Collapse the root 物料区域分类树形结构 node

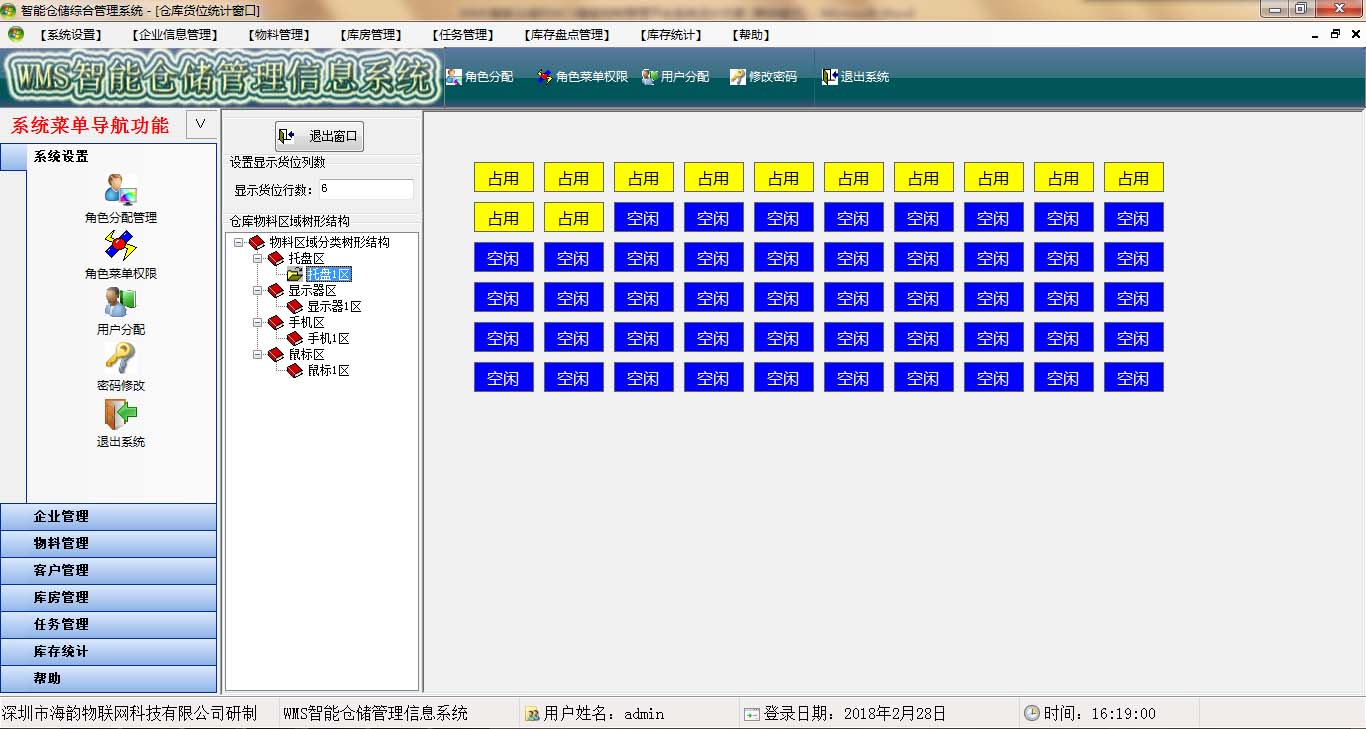coord(238,242)
